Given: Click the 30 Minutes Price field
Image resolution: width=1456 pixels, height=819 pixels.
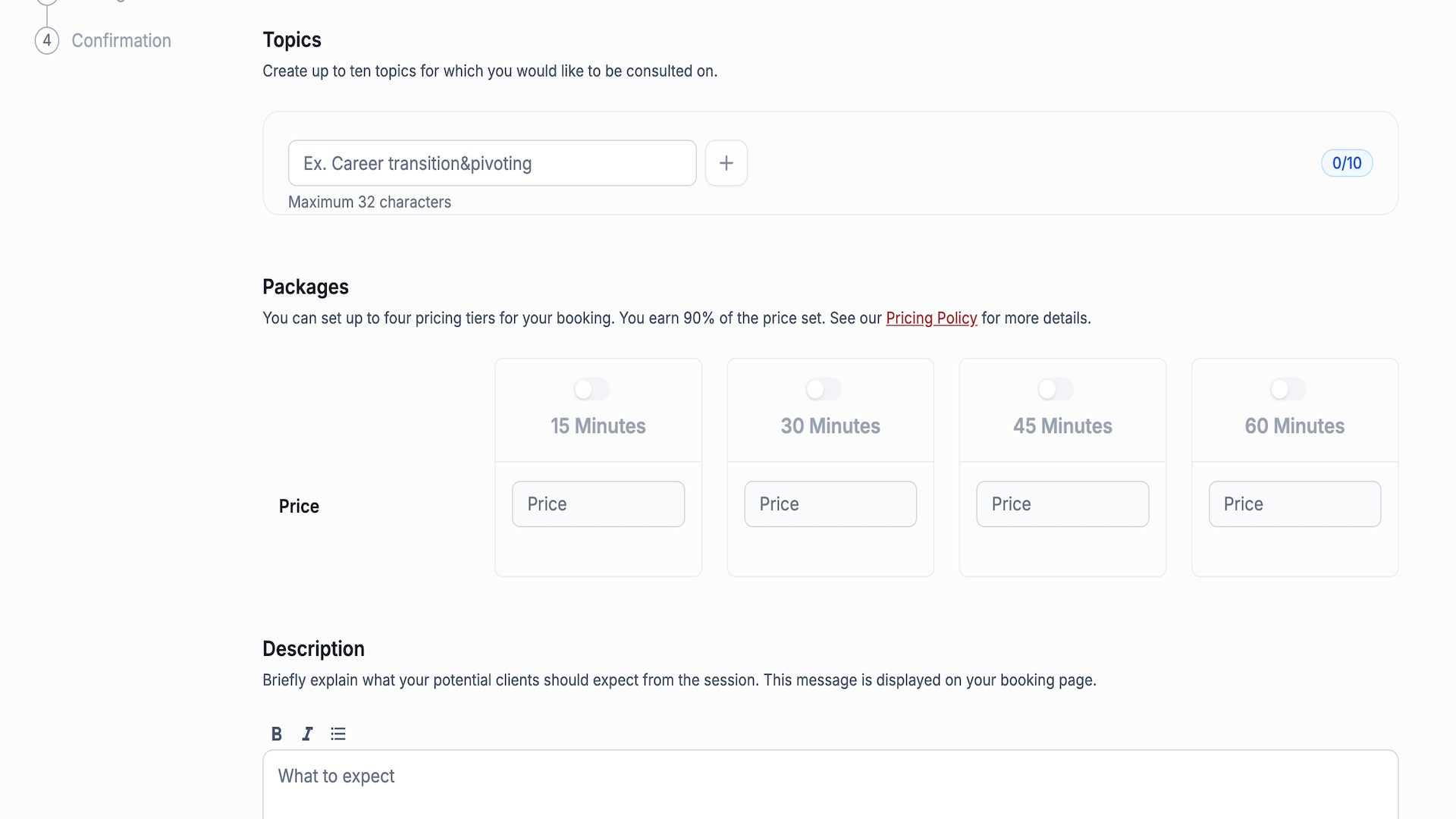Looking at the screenshot, I should pos(830,504).
